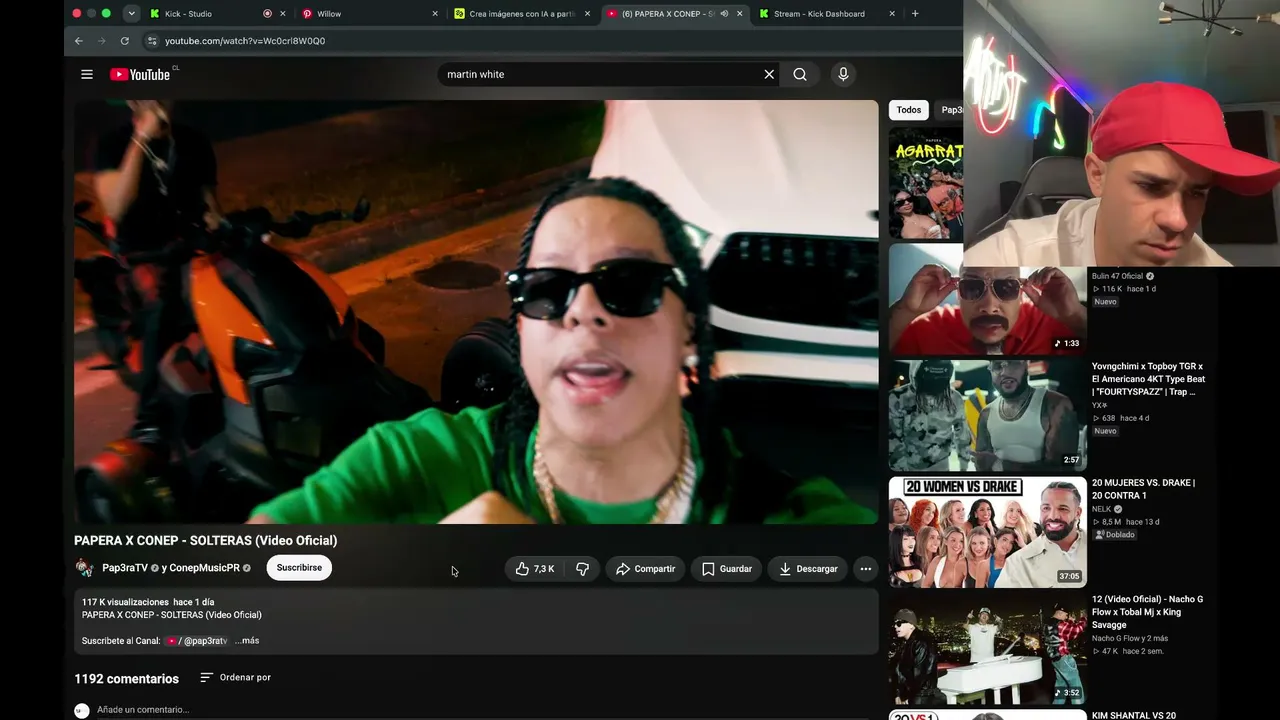The width and height of the screenshot is (1280, 720).
Task: Click the main video player
Action: tap(476, 312)
